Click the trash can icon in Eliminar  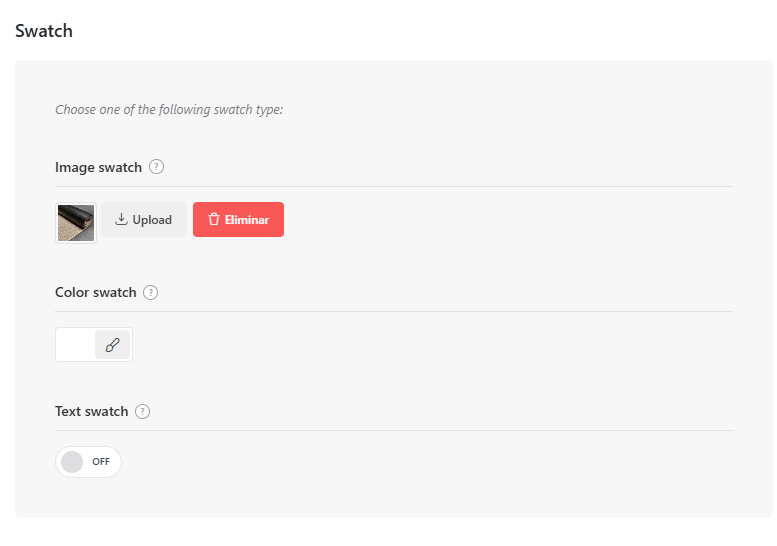coord(214,219)
